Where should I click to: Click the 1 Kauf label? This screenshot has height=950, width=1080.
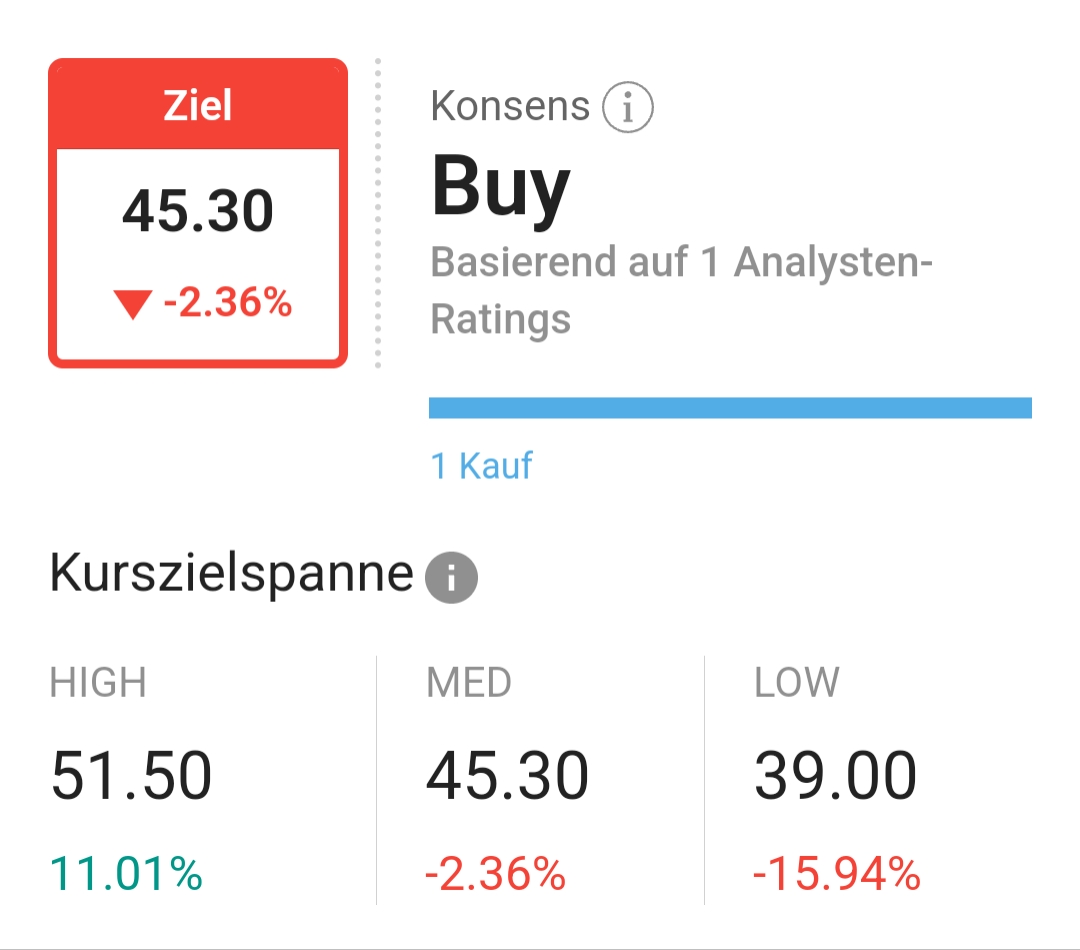point(481,466)
